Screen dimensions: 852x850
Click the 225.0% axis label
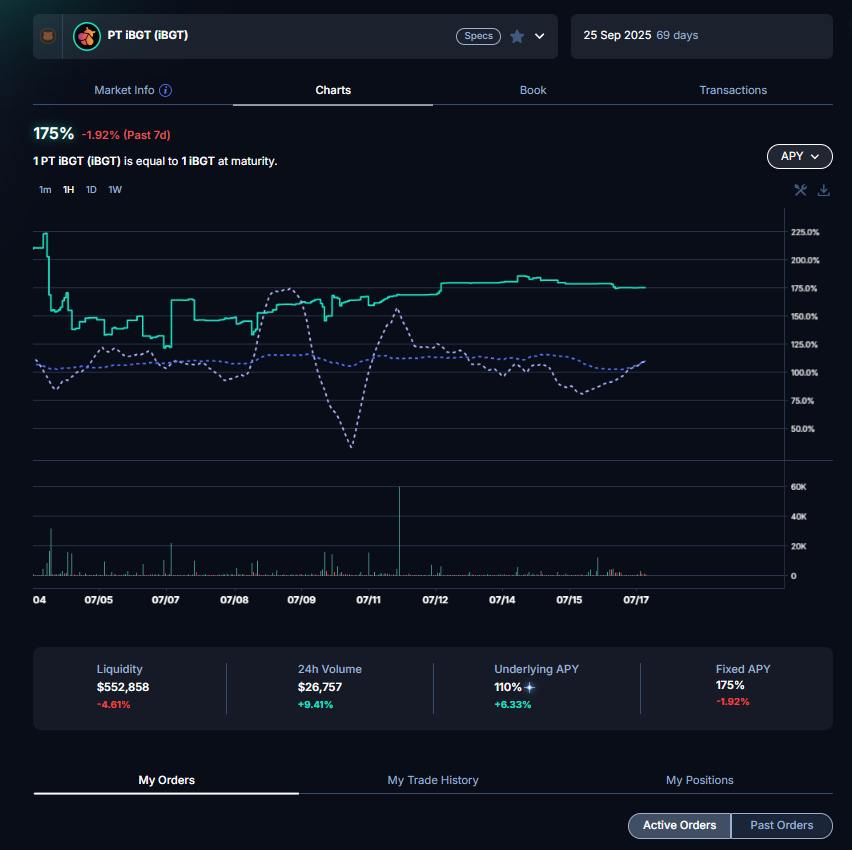pos(805,232)
